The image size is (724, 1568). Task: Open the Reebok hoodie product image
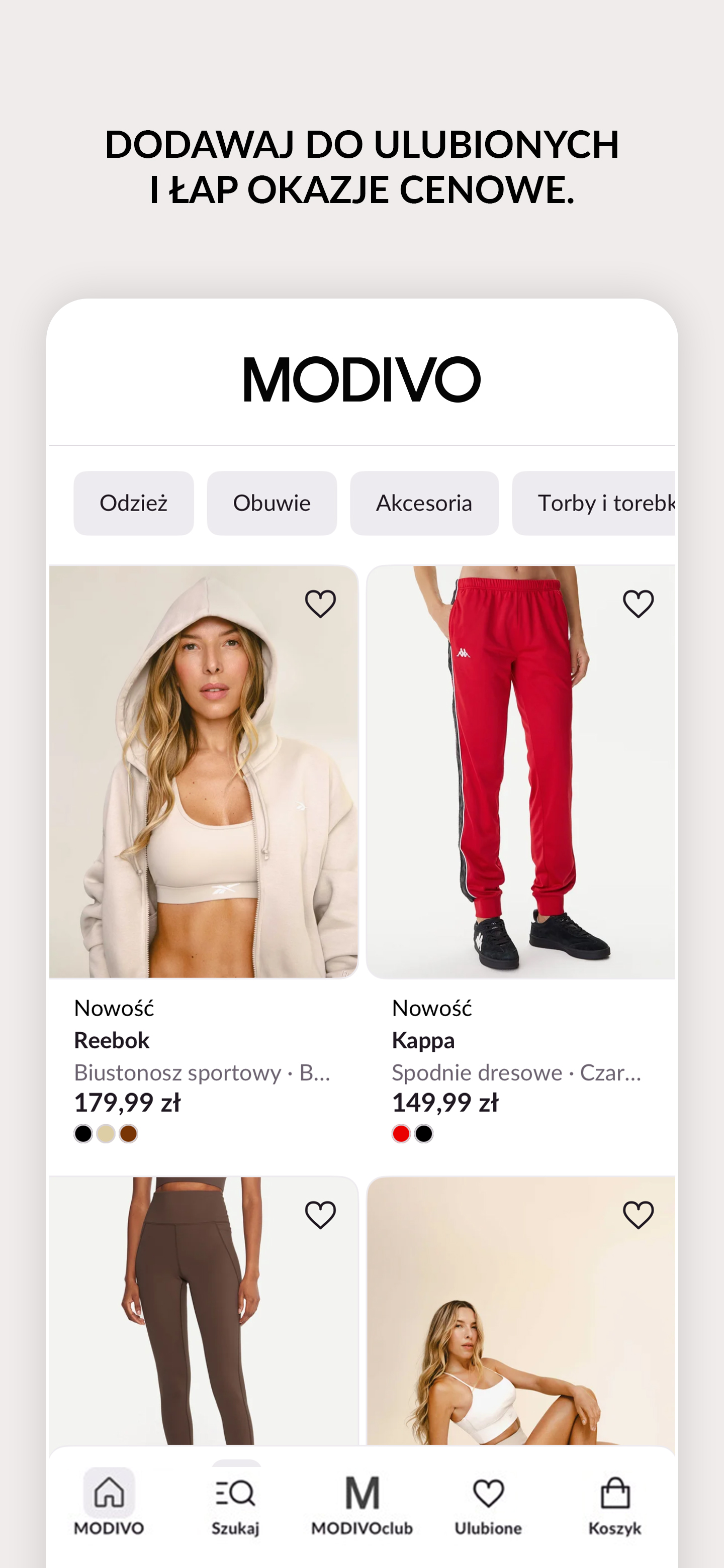(204, 772)
